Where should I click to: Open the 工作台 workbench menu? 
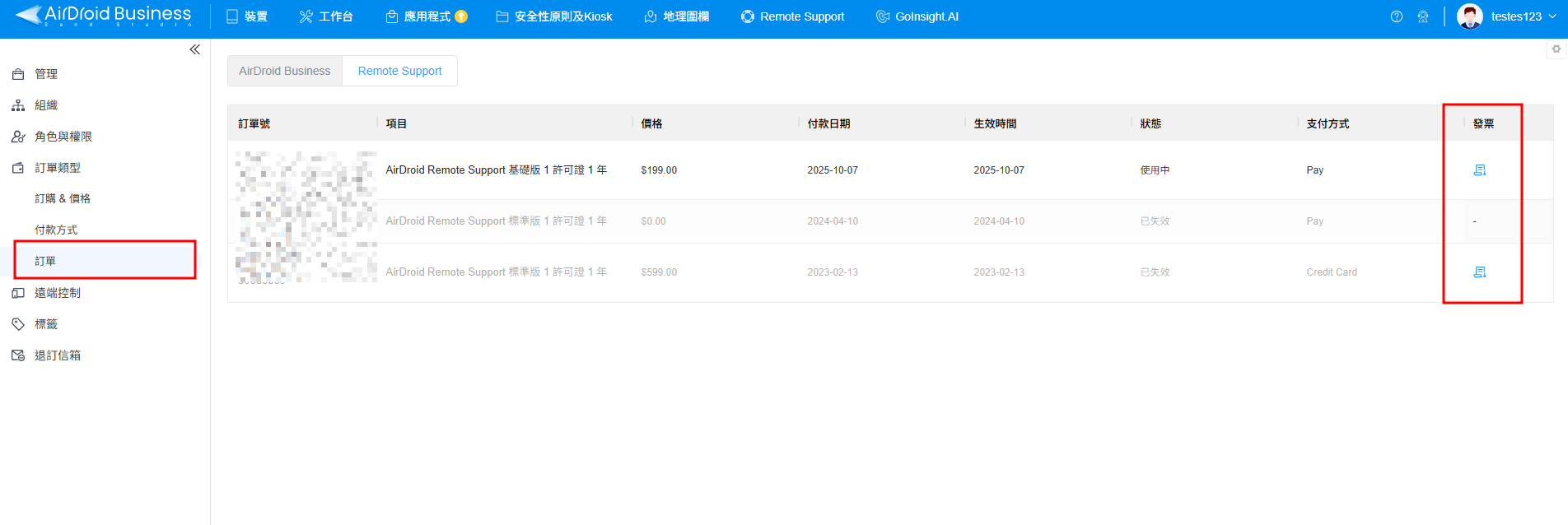tap(326, 16)
